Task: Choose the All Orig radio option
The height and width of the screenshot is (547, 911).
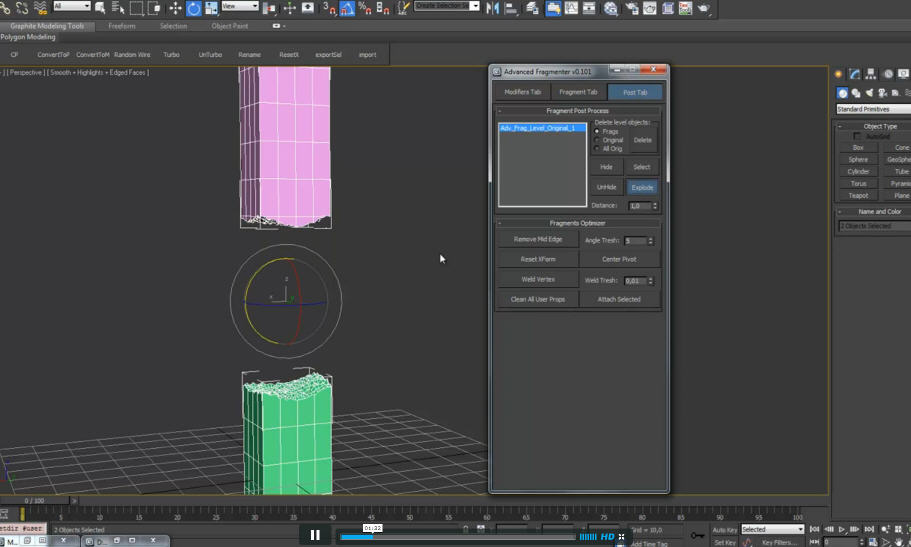Action: [x=598, y=148]
